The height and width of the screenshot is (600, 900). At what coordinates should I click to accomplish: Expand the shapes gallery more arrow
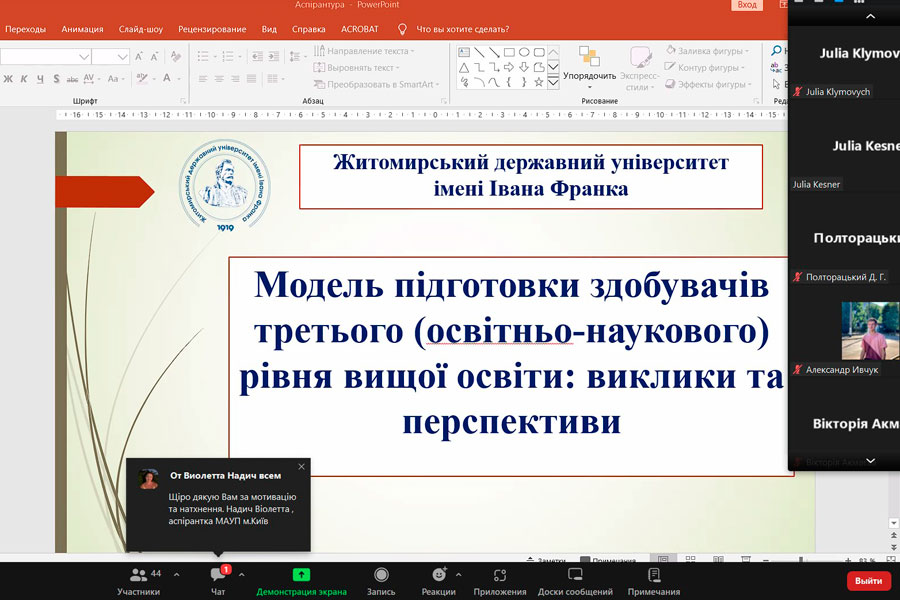(553, 83)
